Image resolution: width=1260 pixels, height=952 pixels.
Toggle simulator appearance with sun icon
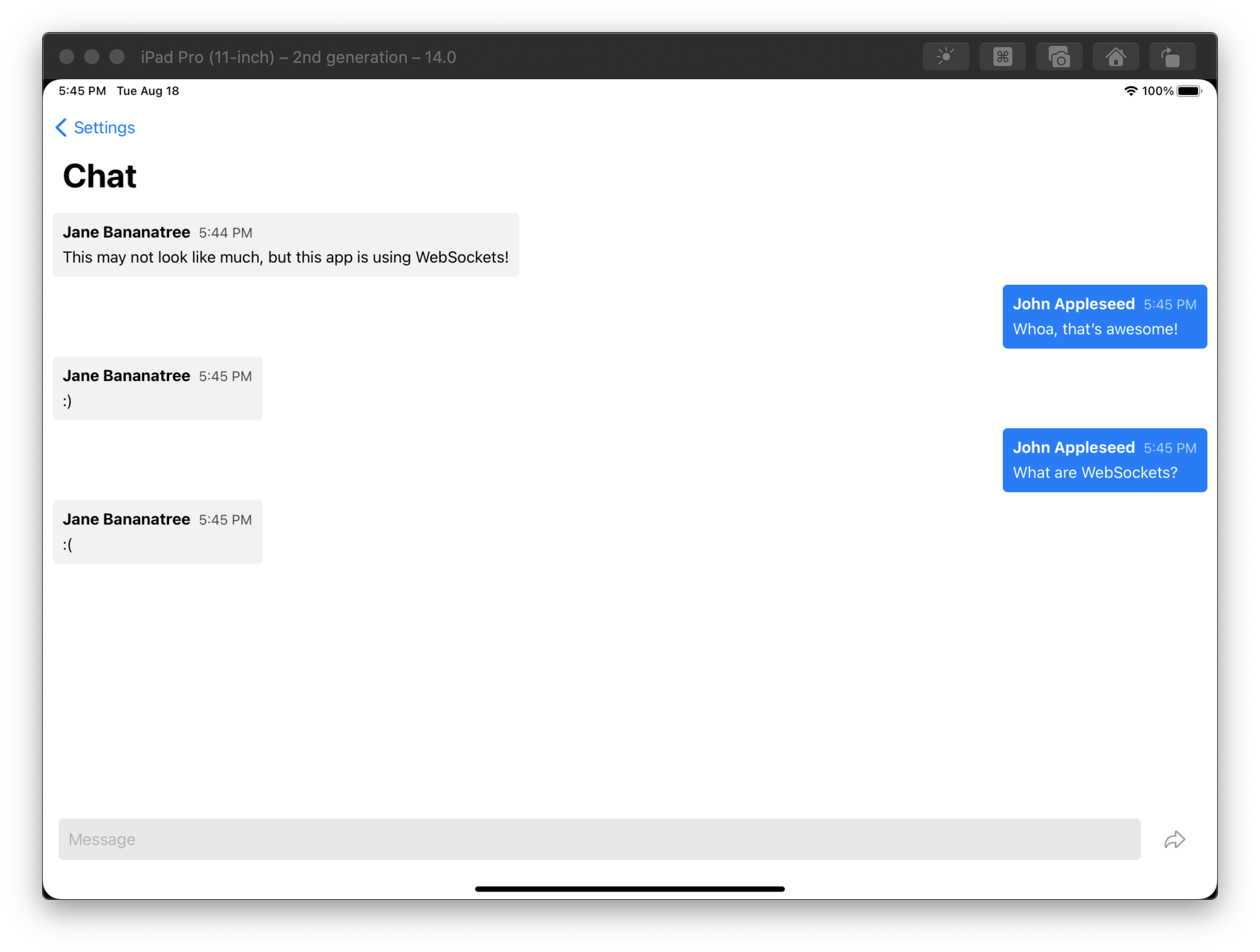(x=946, y=57)
